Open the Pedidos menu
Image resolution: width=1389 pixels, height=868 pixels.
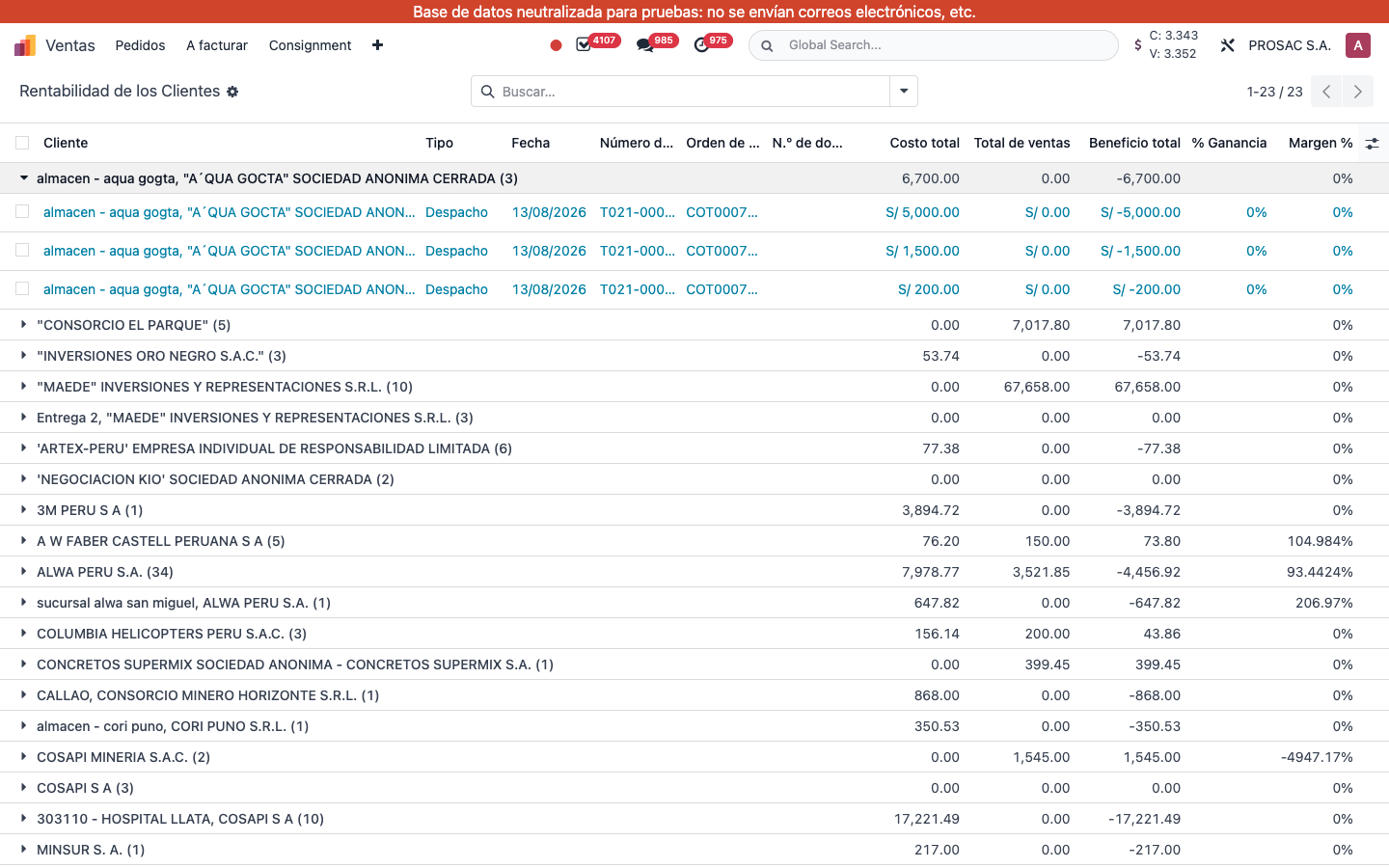tap(140, 45)
